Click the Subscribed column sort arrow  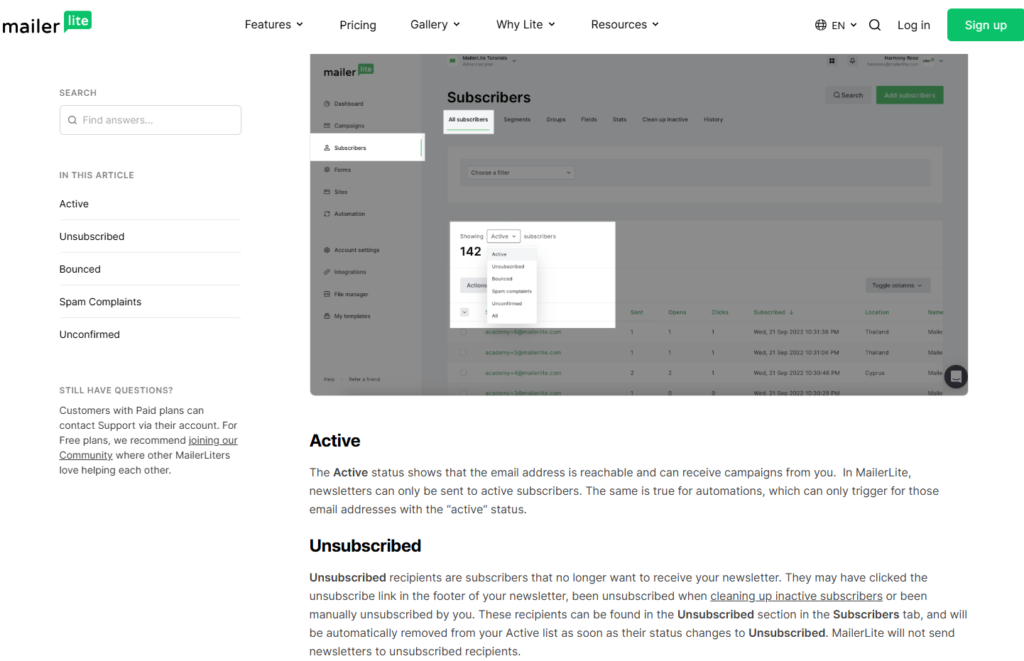point(791,312)
